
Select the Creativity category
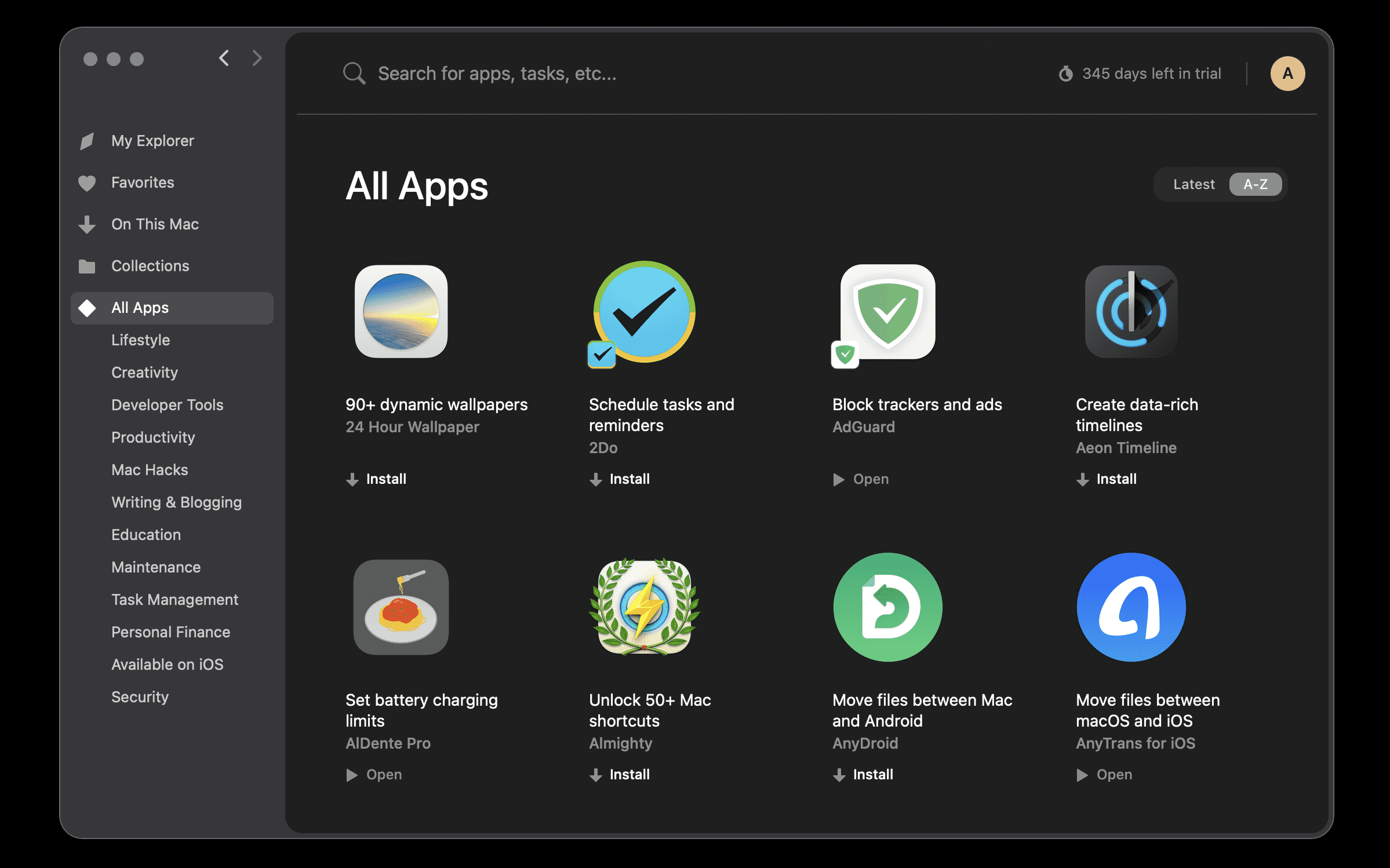(144, 373)
